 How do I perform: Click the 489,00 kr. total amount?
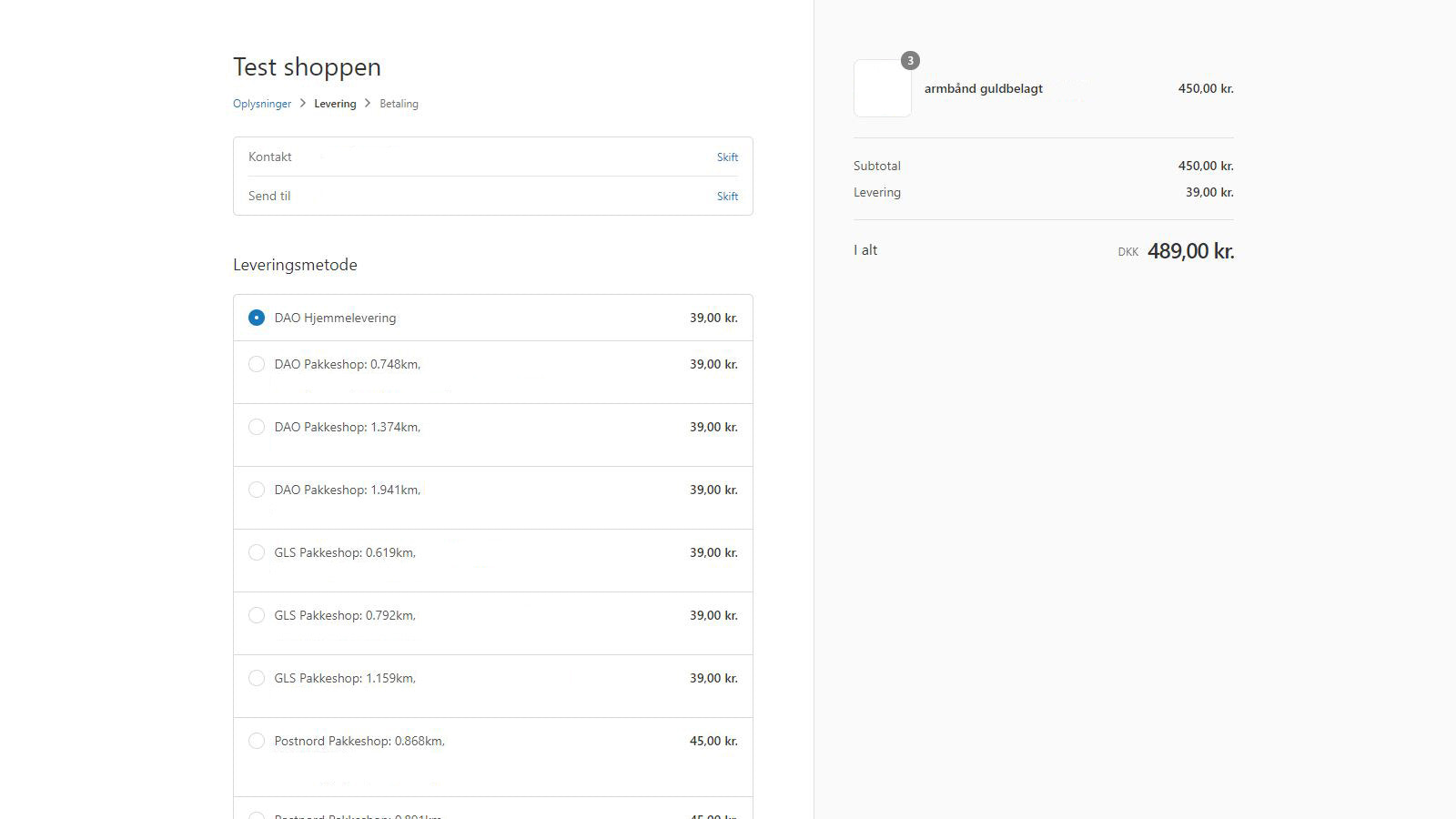coord(1190,251)
